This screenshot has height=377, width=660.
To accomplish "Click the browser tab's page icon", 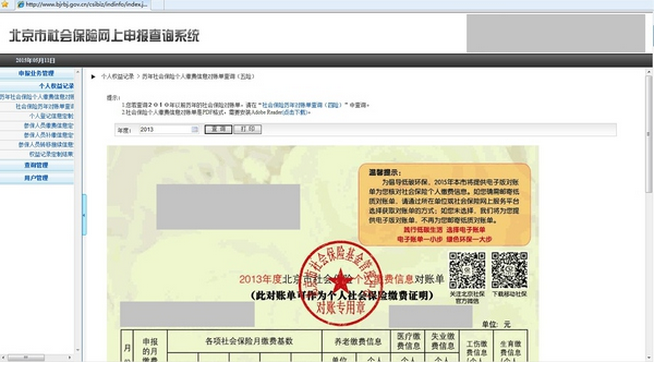I will click(21, 4).
